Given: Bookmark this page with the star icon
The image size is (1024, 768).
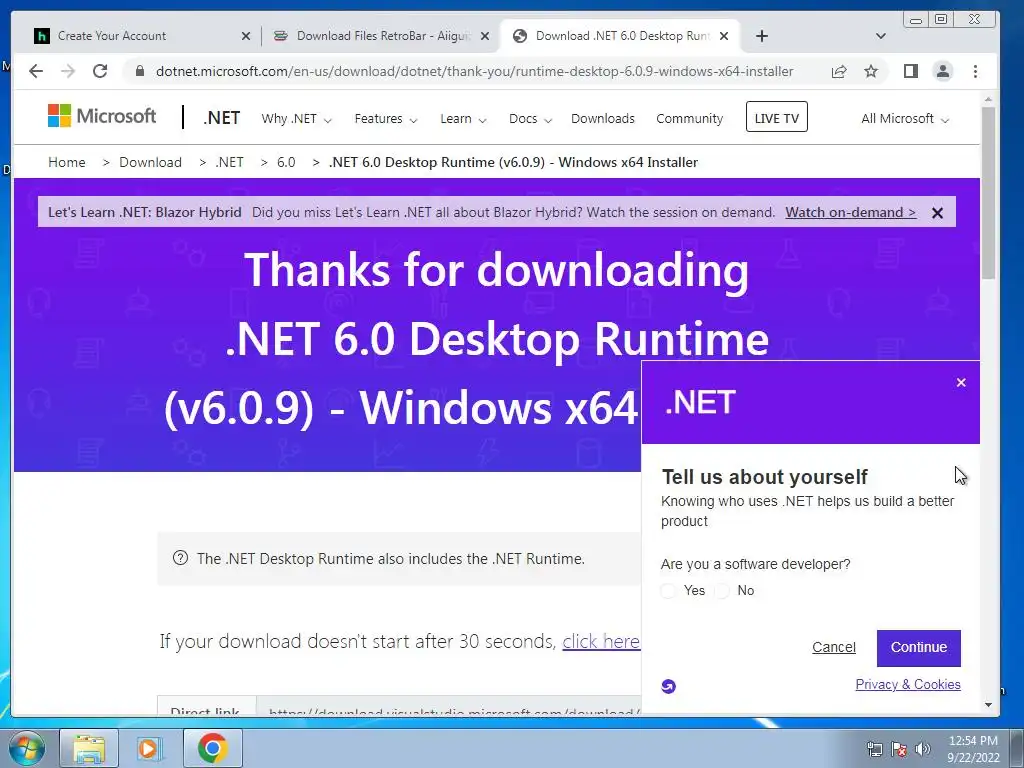Looking at the screenshot, I should pos(871,71).
